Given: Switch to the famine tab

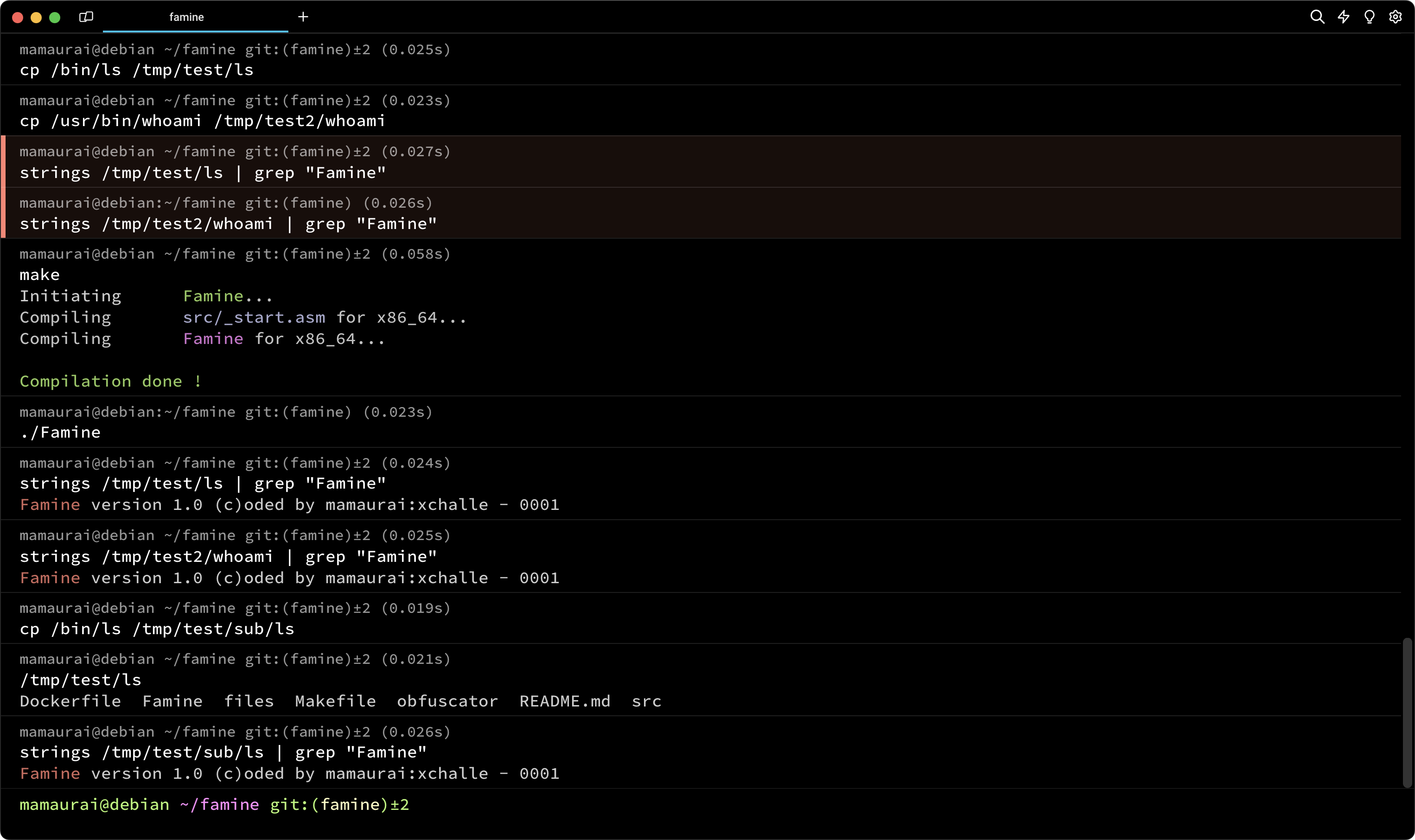Looking at the screenshot, I should [187, 17].
